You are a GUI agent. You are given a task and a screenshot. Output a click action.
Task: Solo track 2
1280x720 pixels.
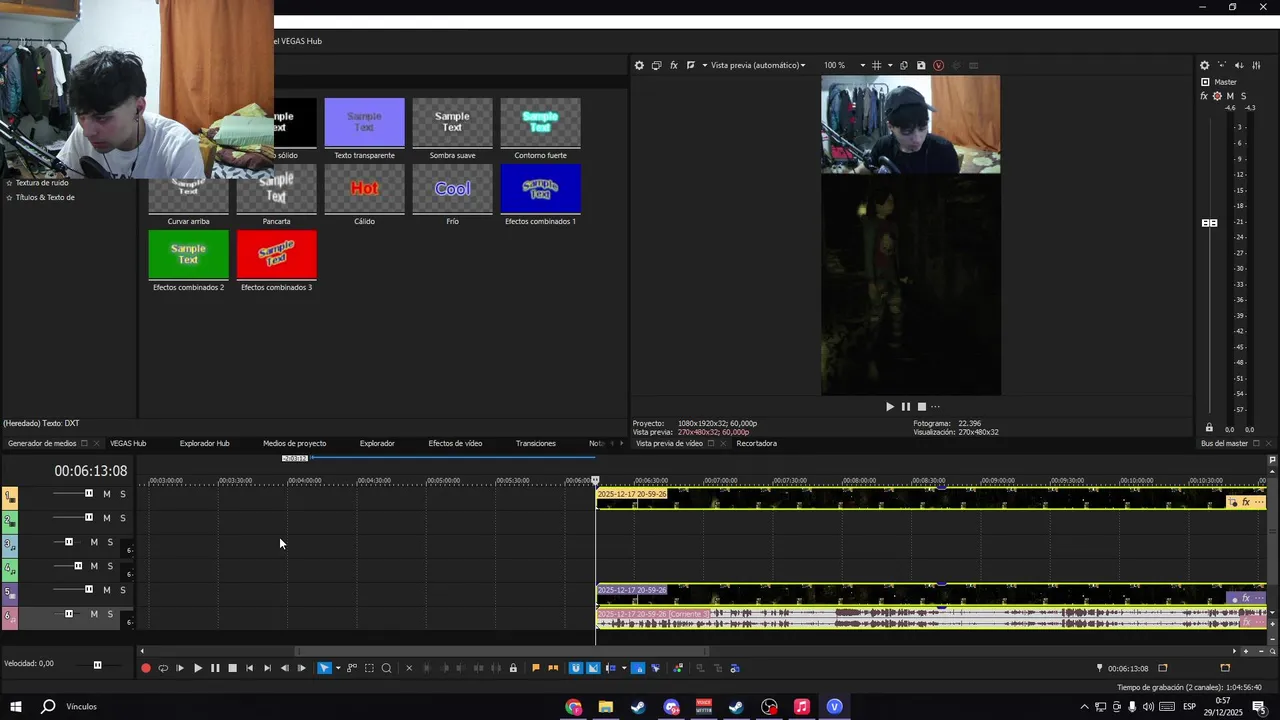pyautogui.click(x=123, y=518)
